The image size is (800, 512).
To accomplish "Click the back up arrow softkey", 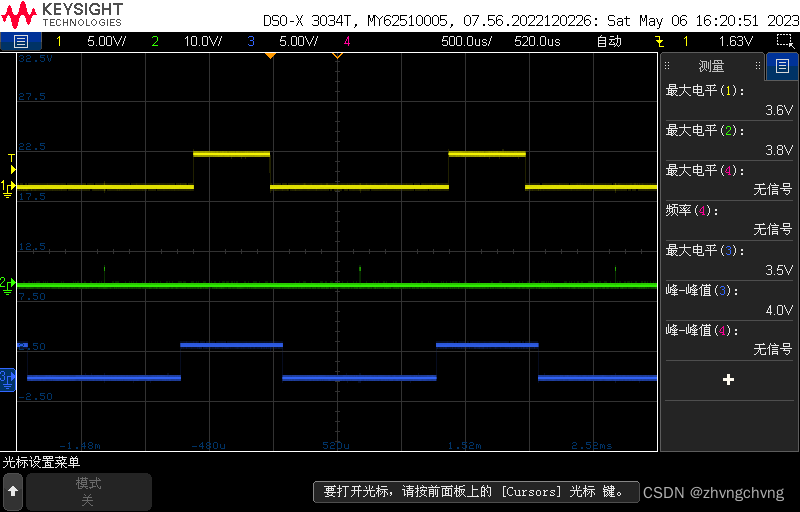I will pos(13,491).
